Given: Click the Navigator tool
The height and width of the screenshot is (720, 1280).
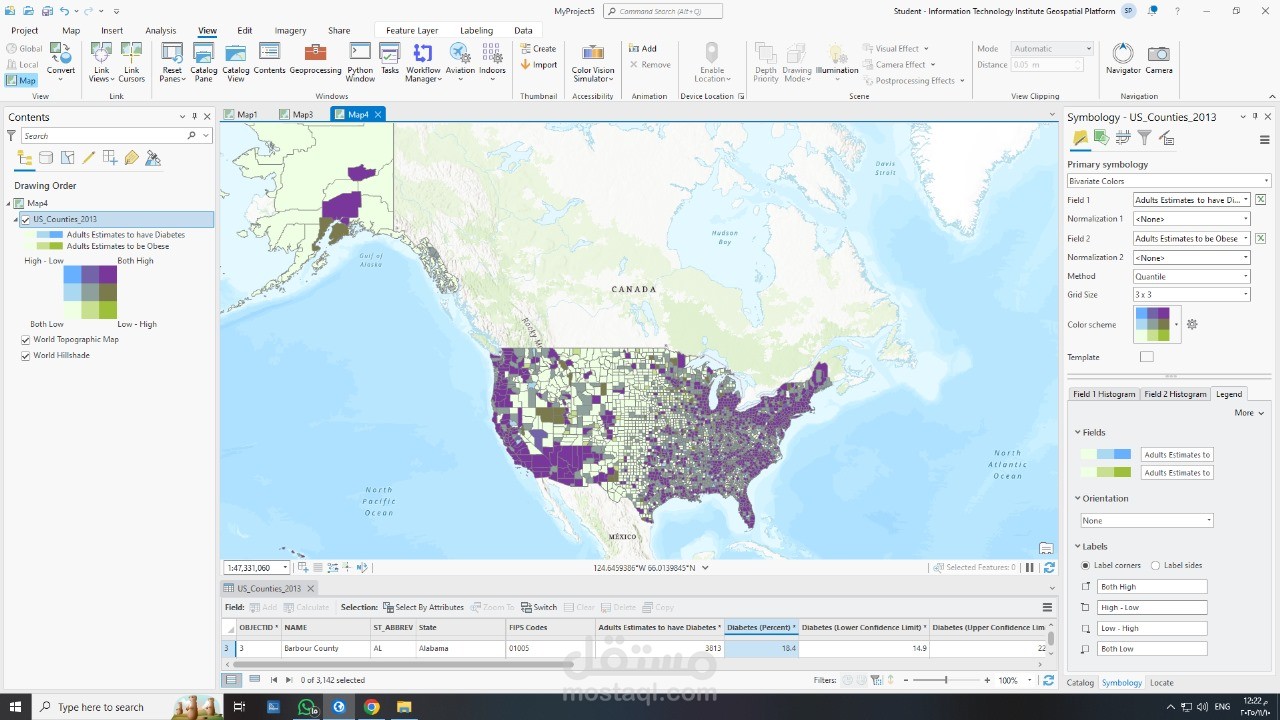Looking at the screenshot, I should (1123, 58).
